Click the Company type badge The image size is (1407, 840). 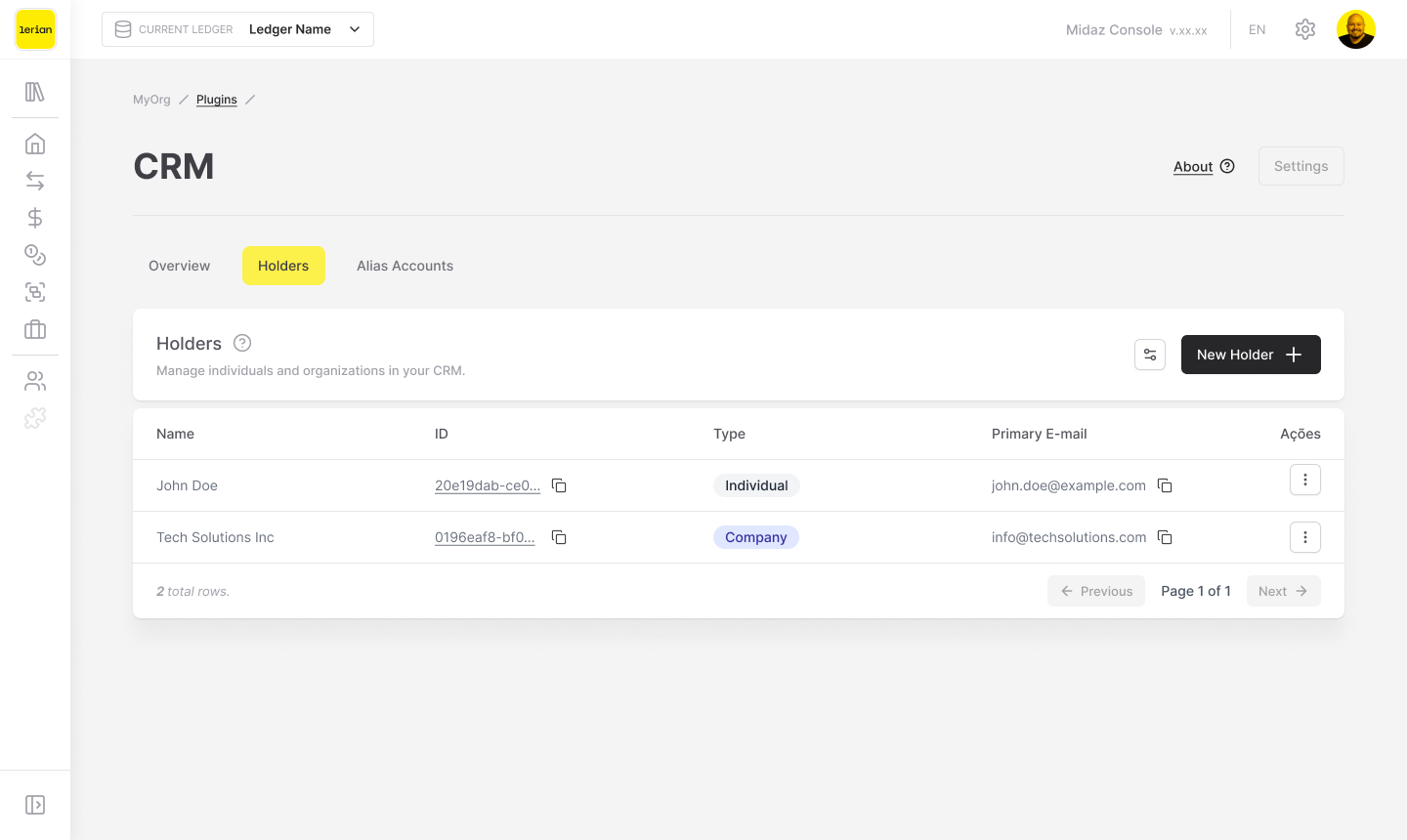point(756,537)
